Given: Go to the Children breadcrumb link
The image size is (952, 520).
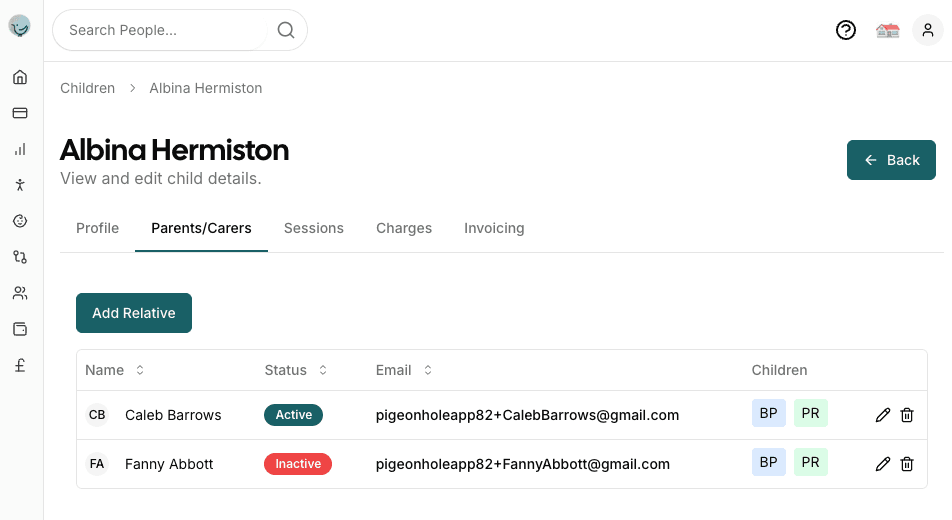Looking at the screenshot, I should click(88, 88).
